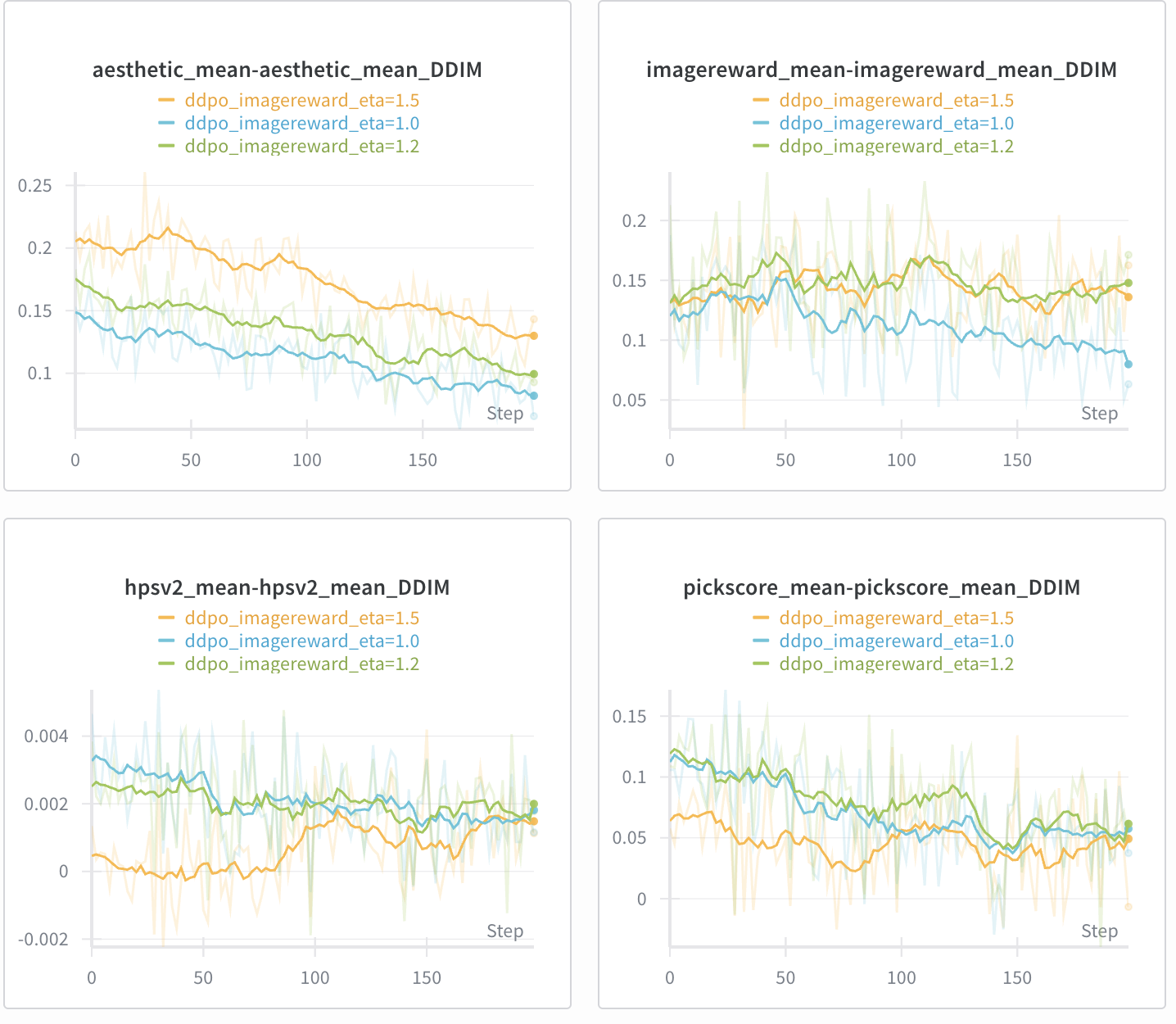The height and width of the screenshot is (1024, 1176).
Task: Click orange legend swatch in imagereward_mean chart
Action: 762,101
